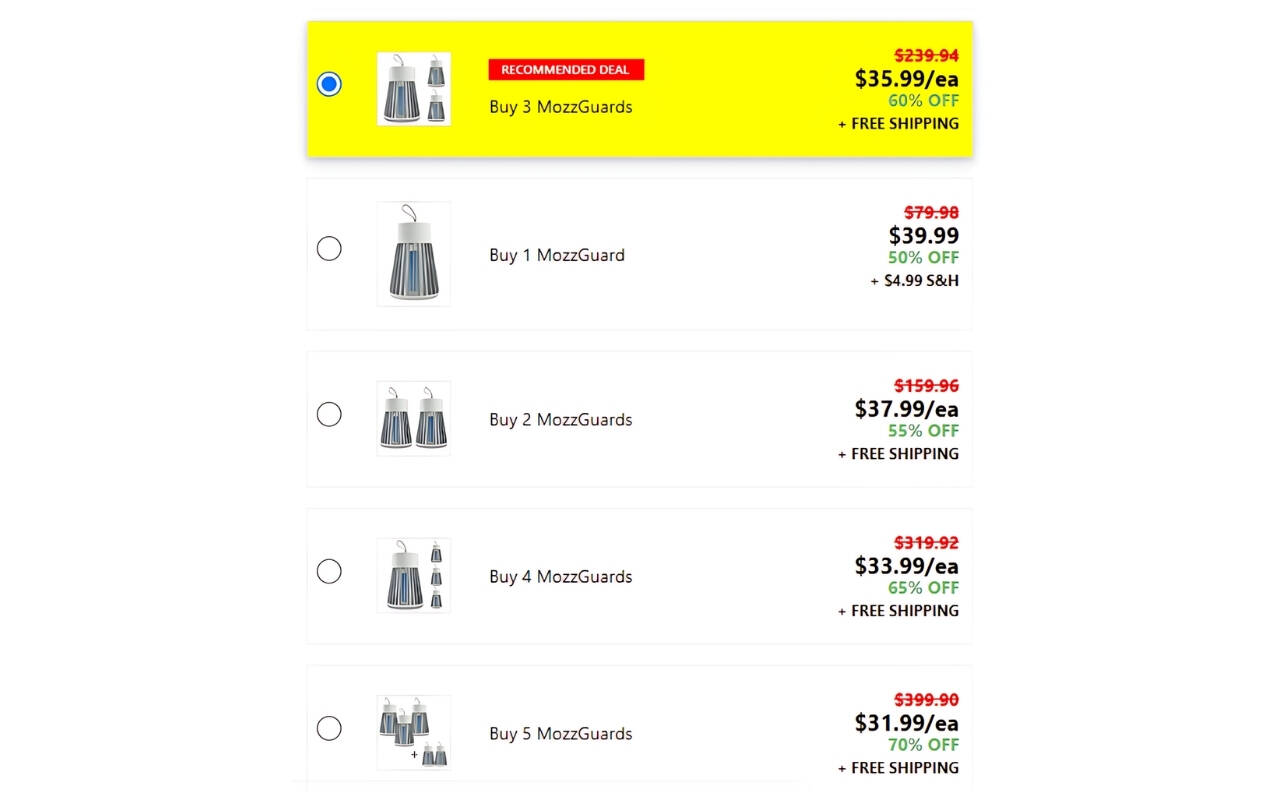This screenshot has width=1280, height=800.
Task: Click the five-lamp product thumbnail
Action: pos(414,732)
